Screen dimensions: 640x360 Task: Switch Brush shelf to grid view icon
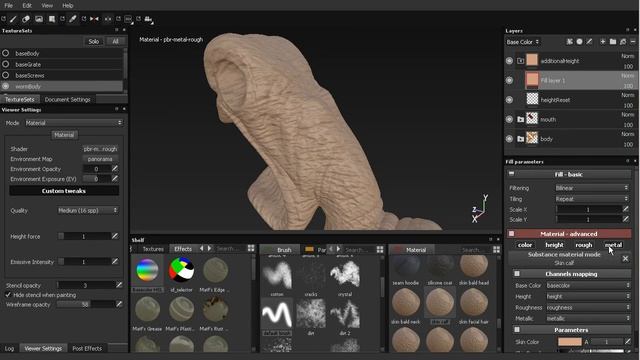coord(380,249)
